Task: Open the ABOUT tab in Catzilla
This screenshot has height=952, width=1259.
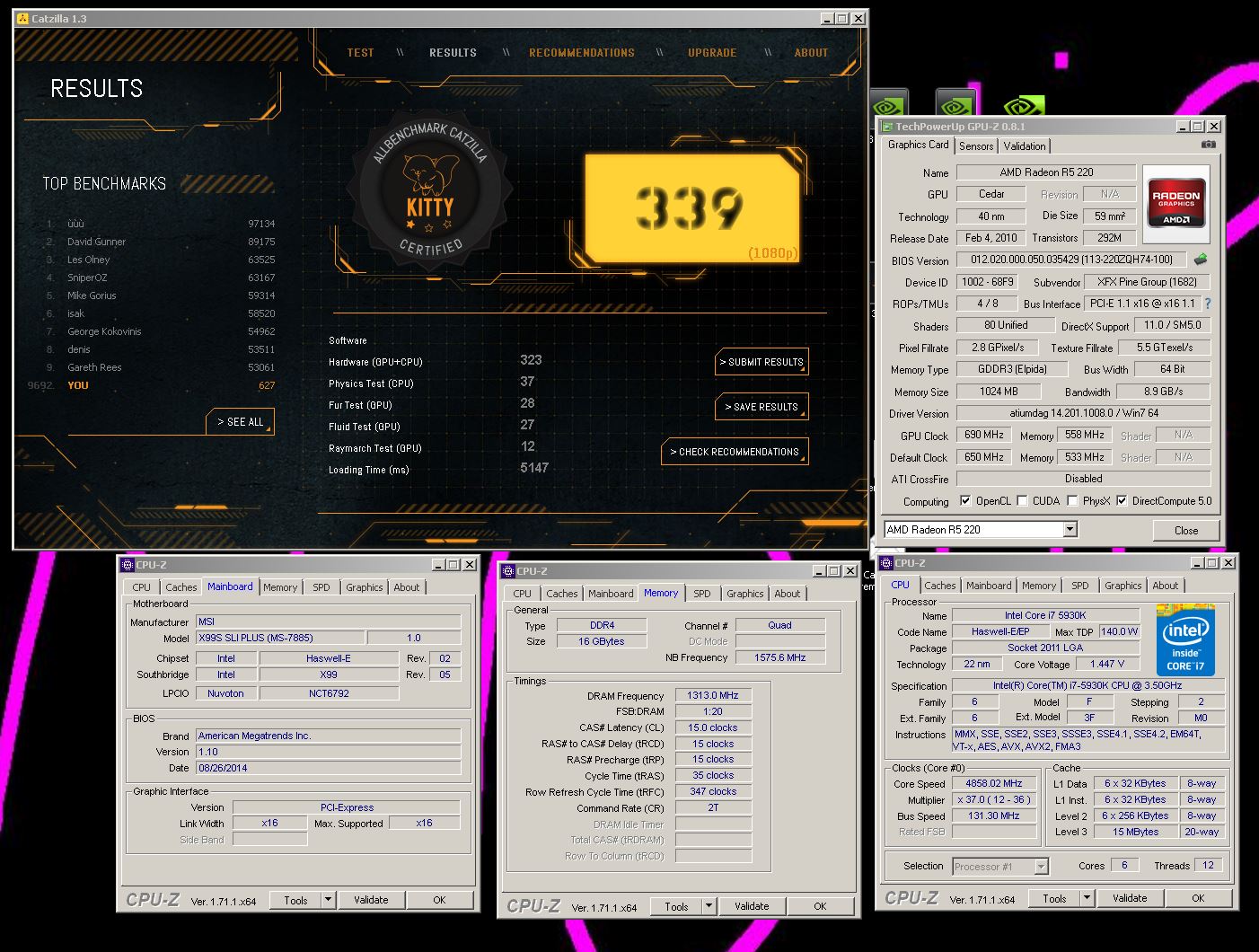Action: coord(811,53)
